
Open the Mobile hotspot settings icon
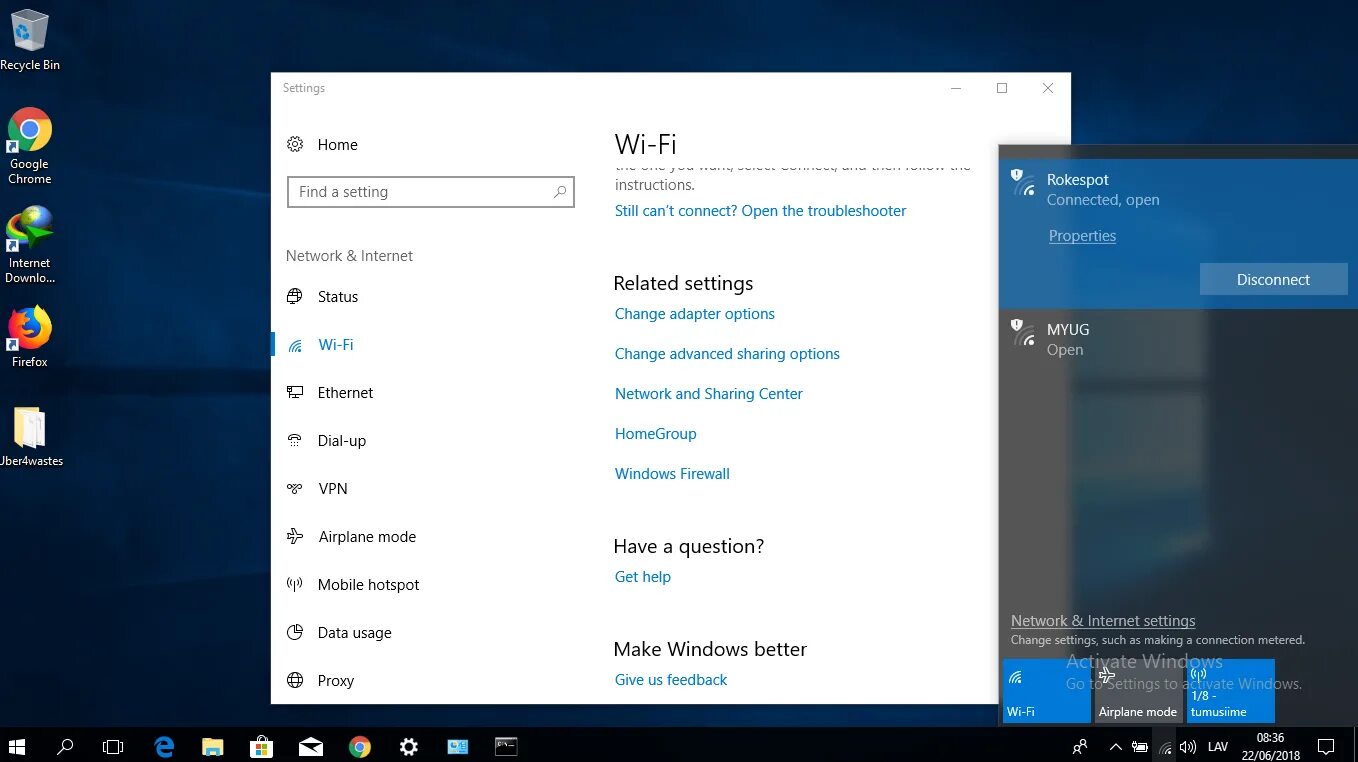point(295,584)
